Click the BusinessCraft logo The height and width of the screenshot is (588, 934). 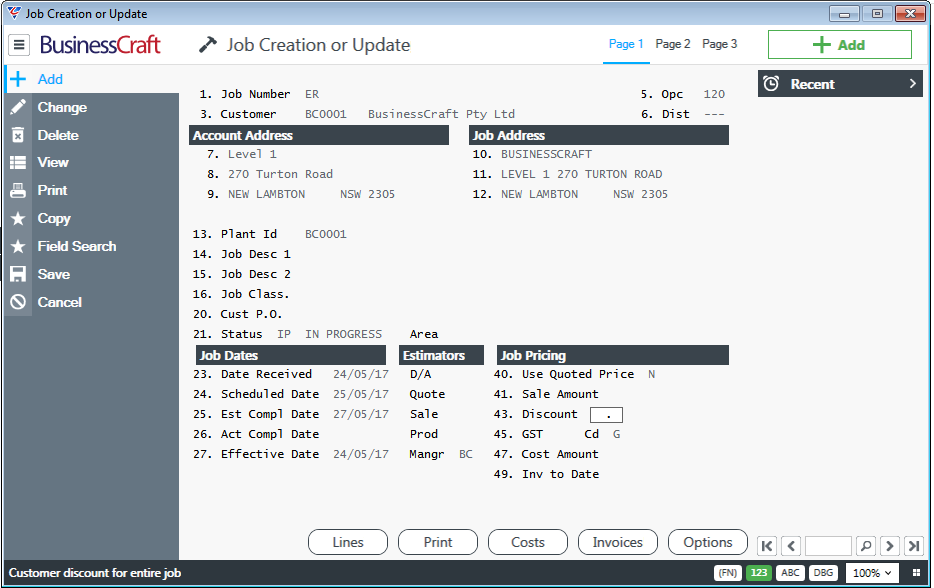100,45
